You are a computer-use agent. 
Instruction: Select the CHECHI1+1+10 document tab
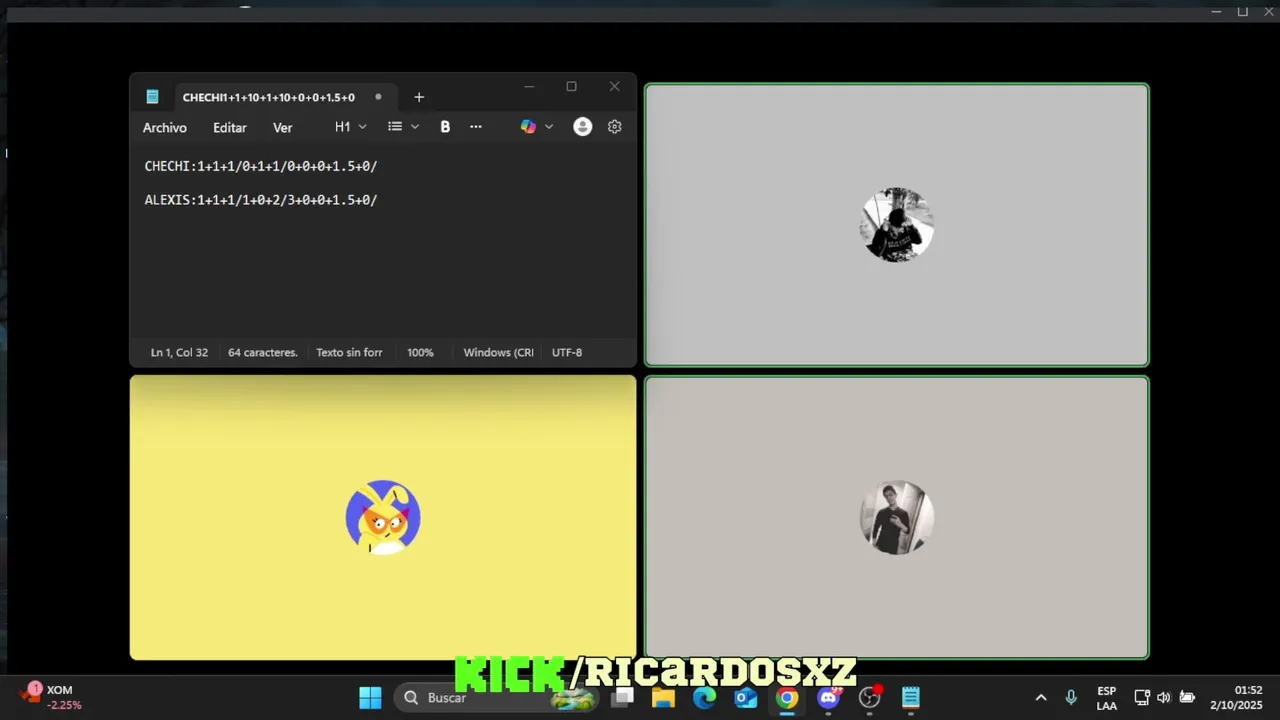(x=268, y=97)
